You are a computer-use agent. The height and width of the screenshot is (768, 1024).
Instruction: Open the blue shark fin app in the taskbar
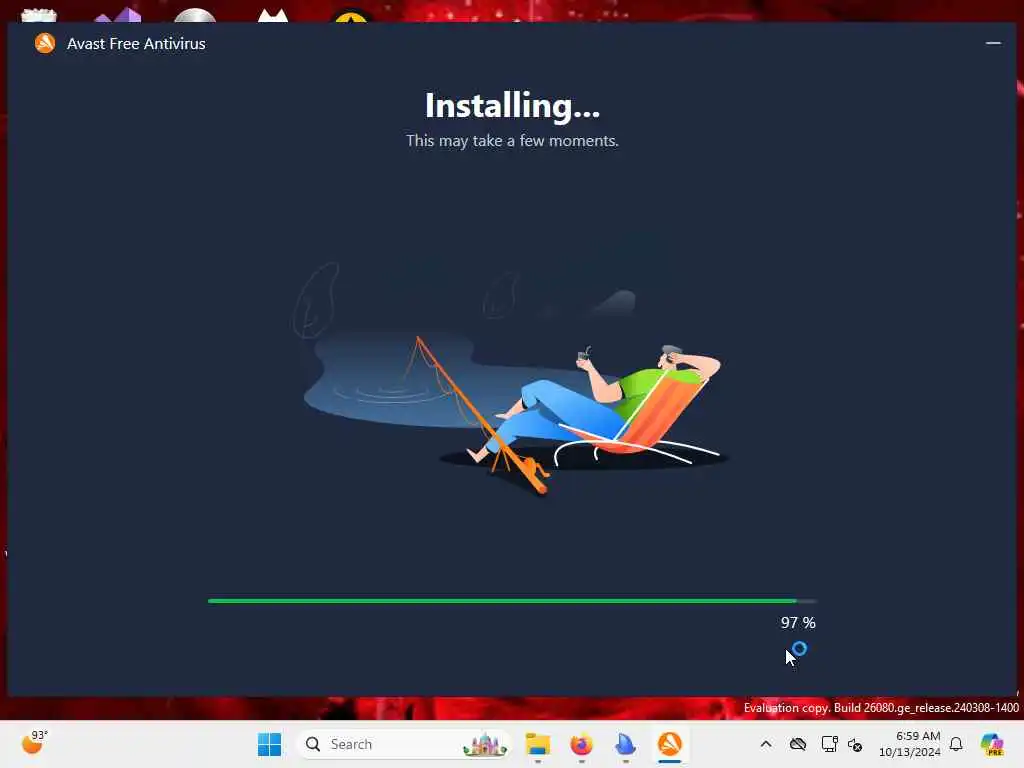click(625, 744)
